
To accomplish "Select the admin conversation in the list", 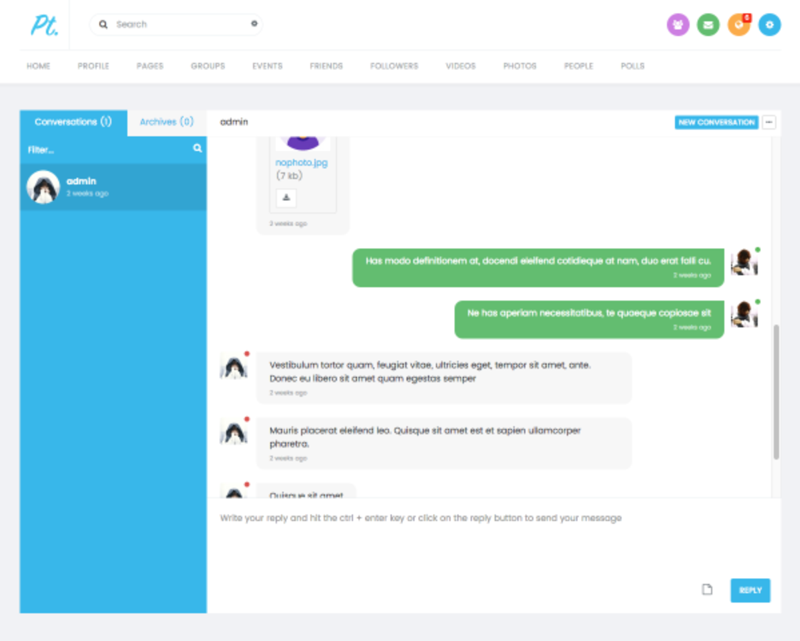I will tap(113, 187).
